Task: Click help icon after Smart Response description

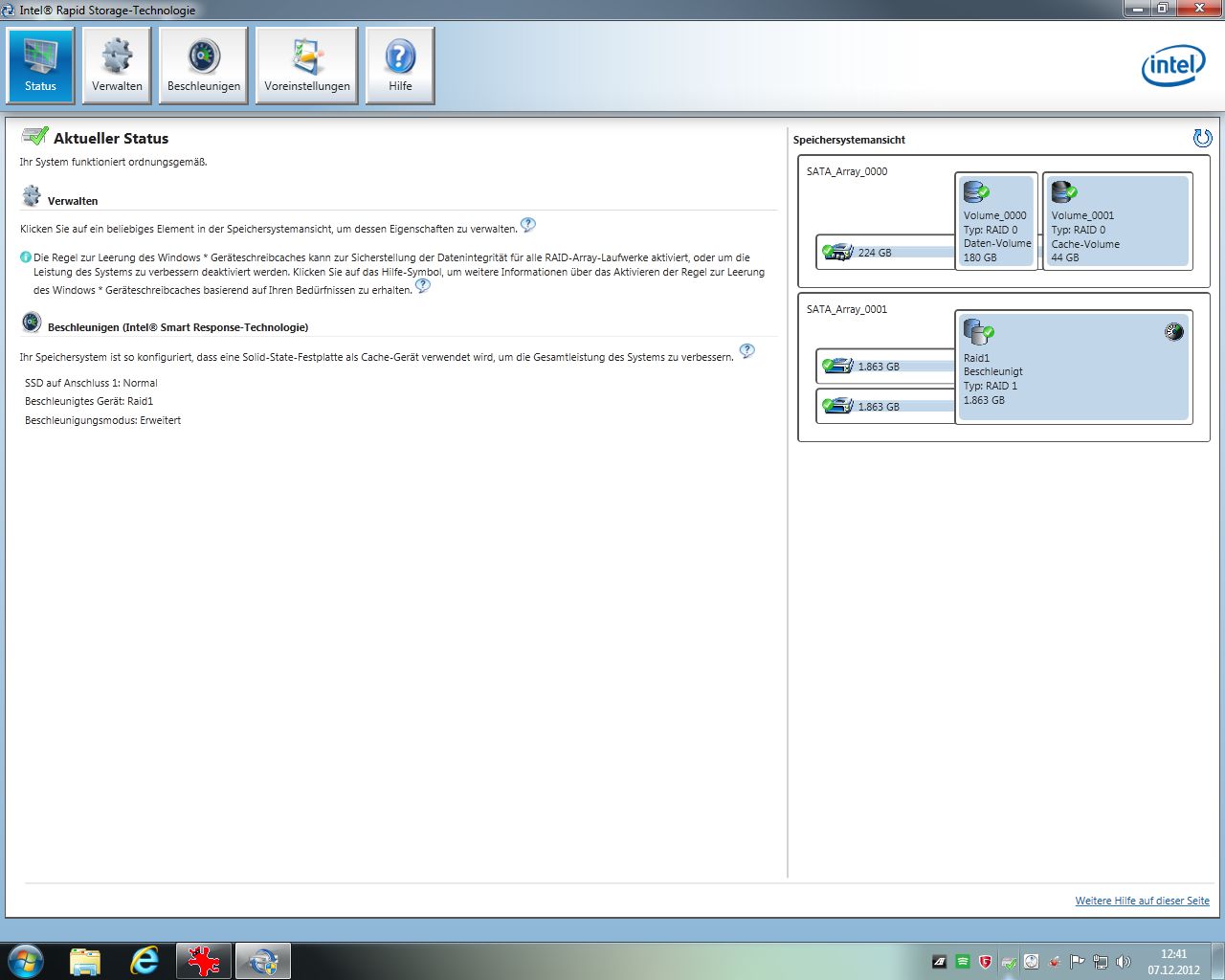Action: (747, 351)
